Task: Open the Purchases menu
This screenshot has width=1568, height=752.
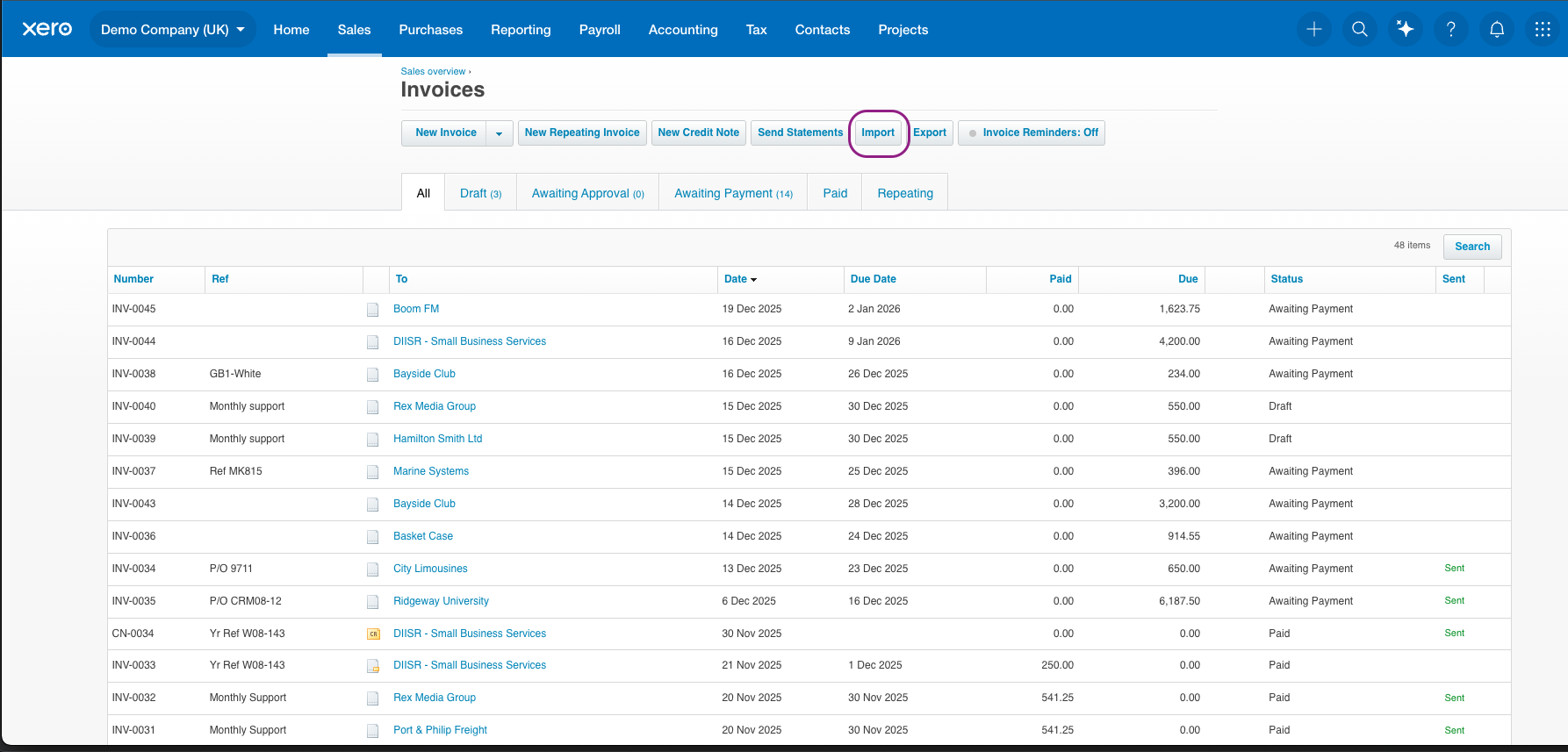Action: pos(431,29)
